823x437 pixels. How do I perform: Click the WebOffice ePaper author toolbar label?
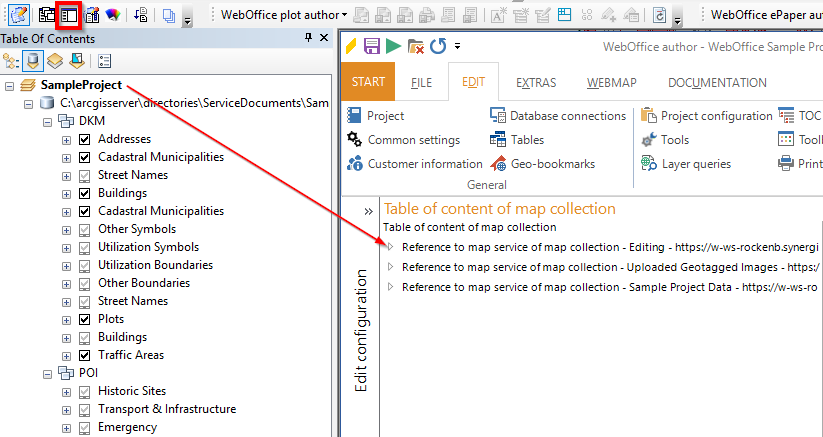[x=766, y=15]
